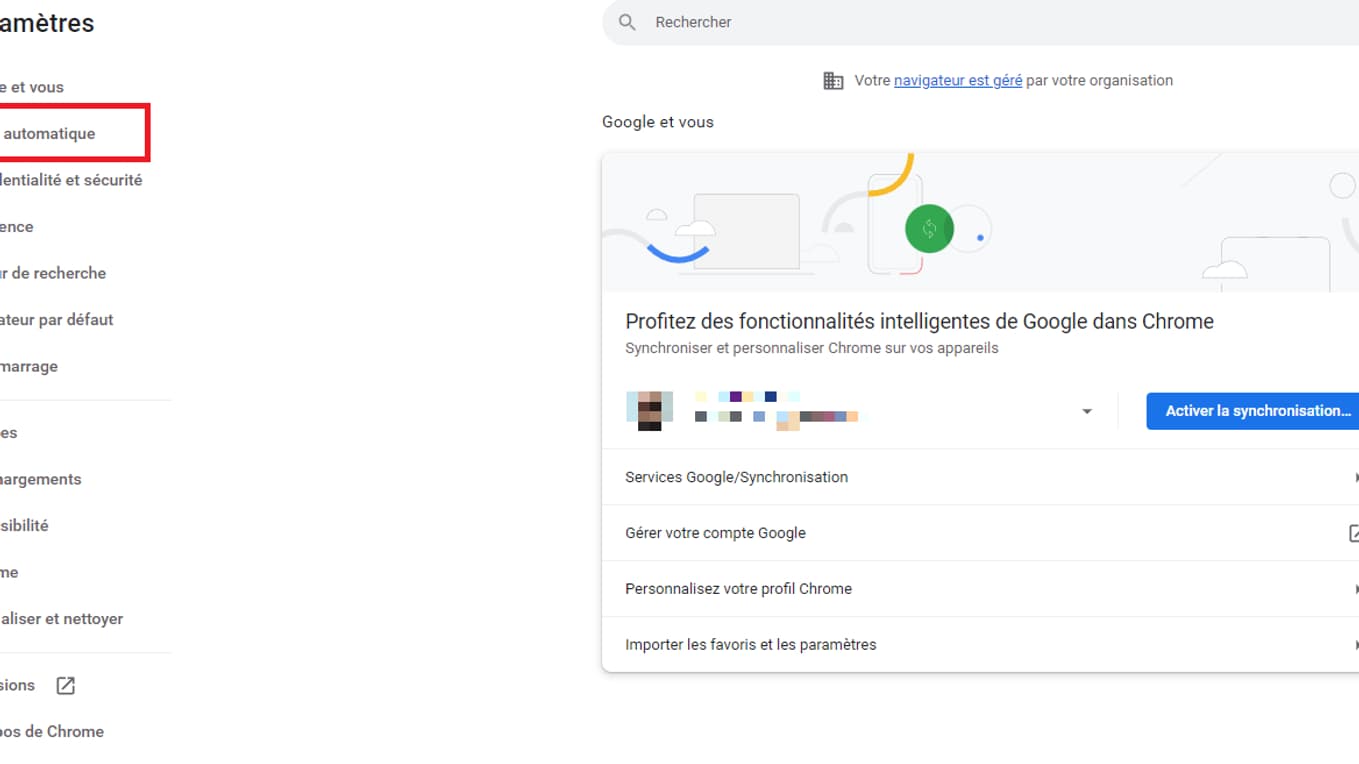
Task: Click the organization building icon
Action: [x=833, y=81]
